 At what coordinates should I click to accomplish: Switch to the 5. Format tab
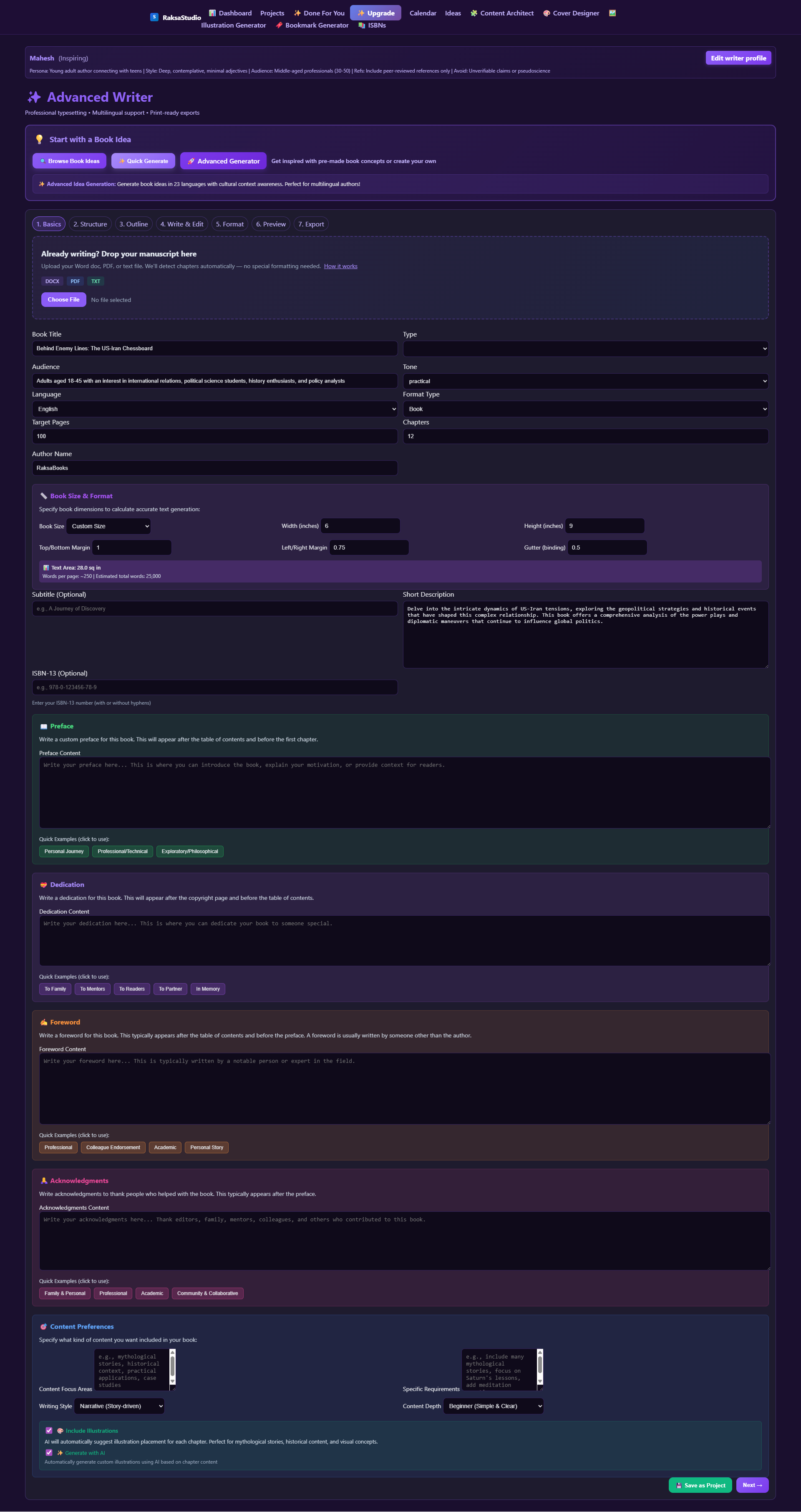229,224
